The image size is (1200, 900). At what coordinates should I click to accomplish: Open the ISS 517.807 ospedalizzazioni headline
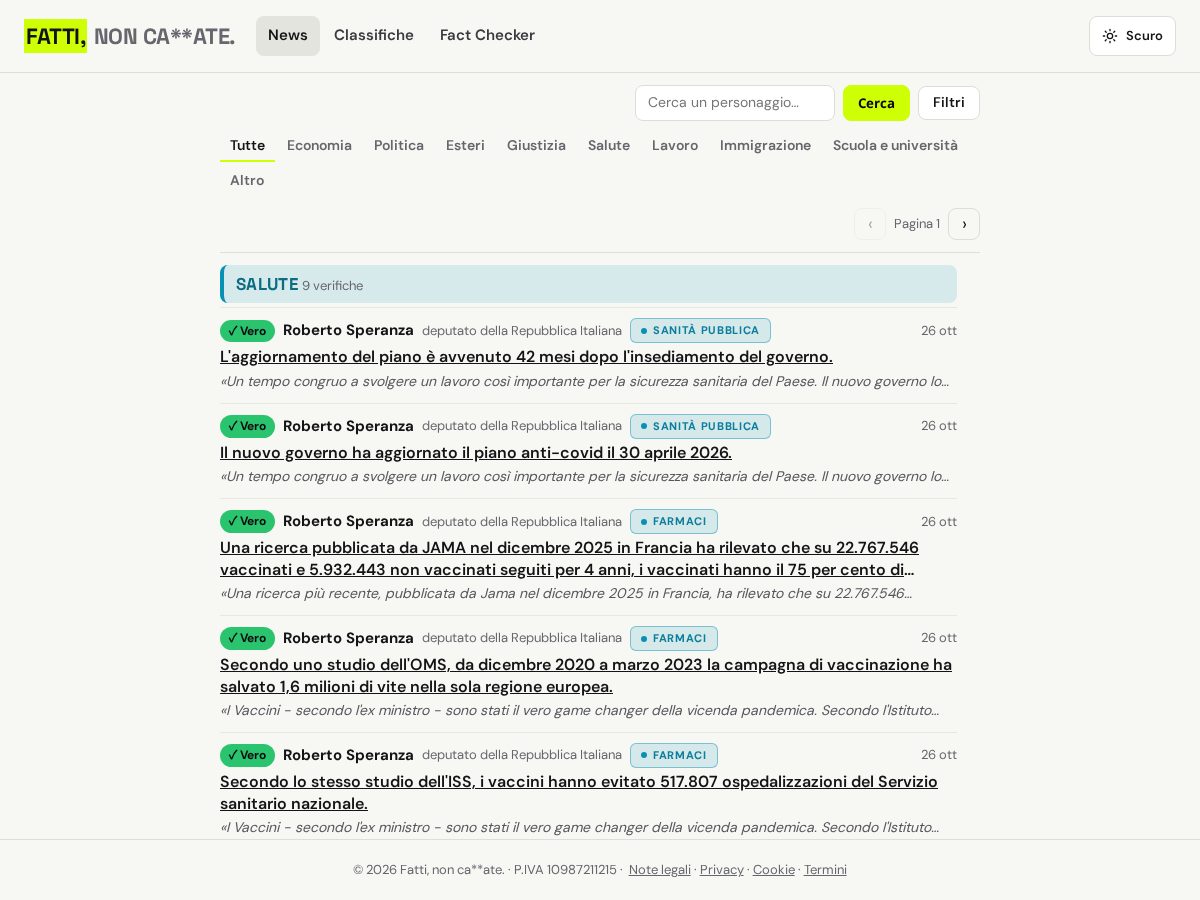click(579, 793)
